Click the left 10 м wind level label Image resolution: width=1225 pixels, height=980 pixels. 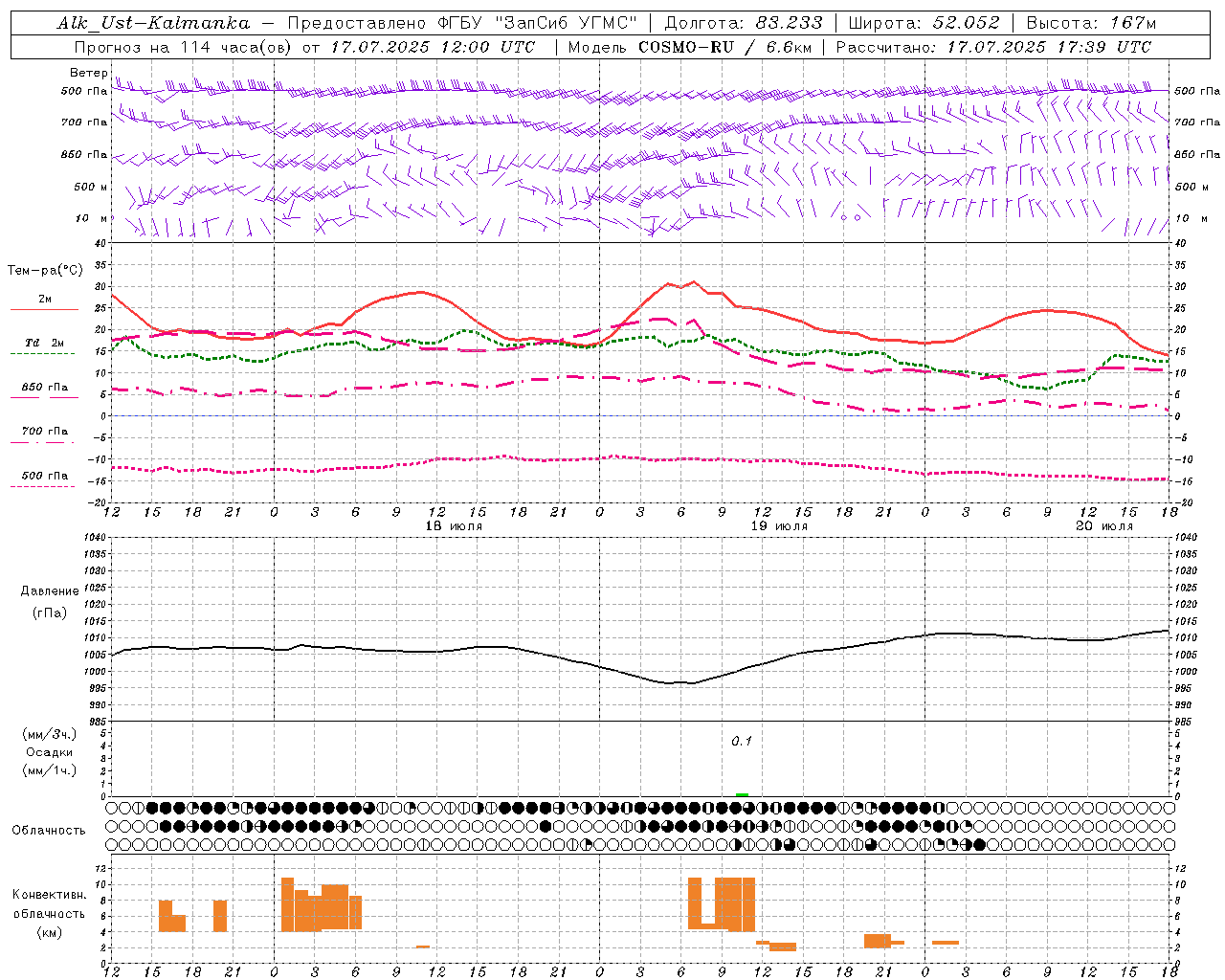pyautogui.click(x=92, y=218)
